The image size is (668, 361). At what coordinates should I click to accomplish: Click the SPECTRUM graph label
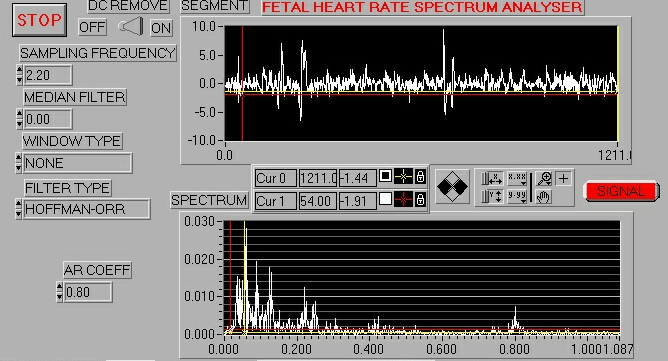(209, 200)
